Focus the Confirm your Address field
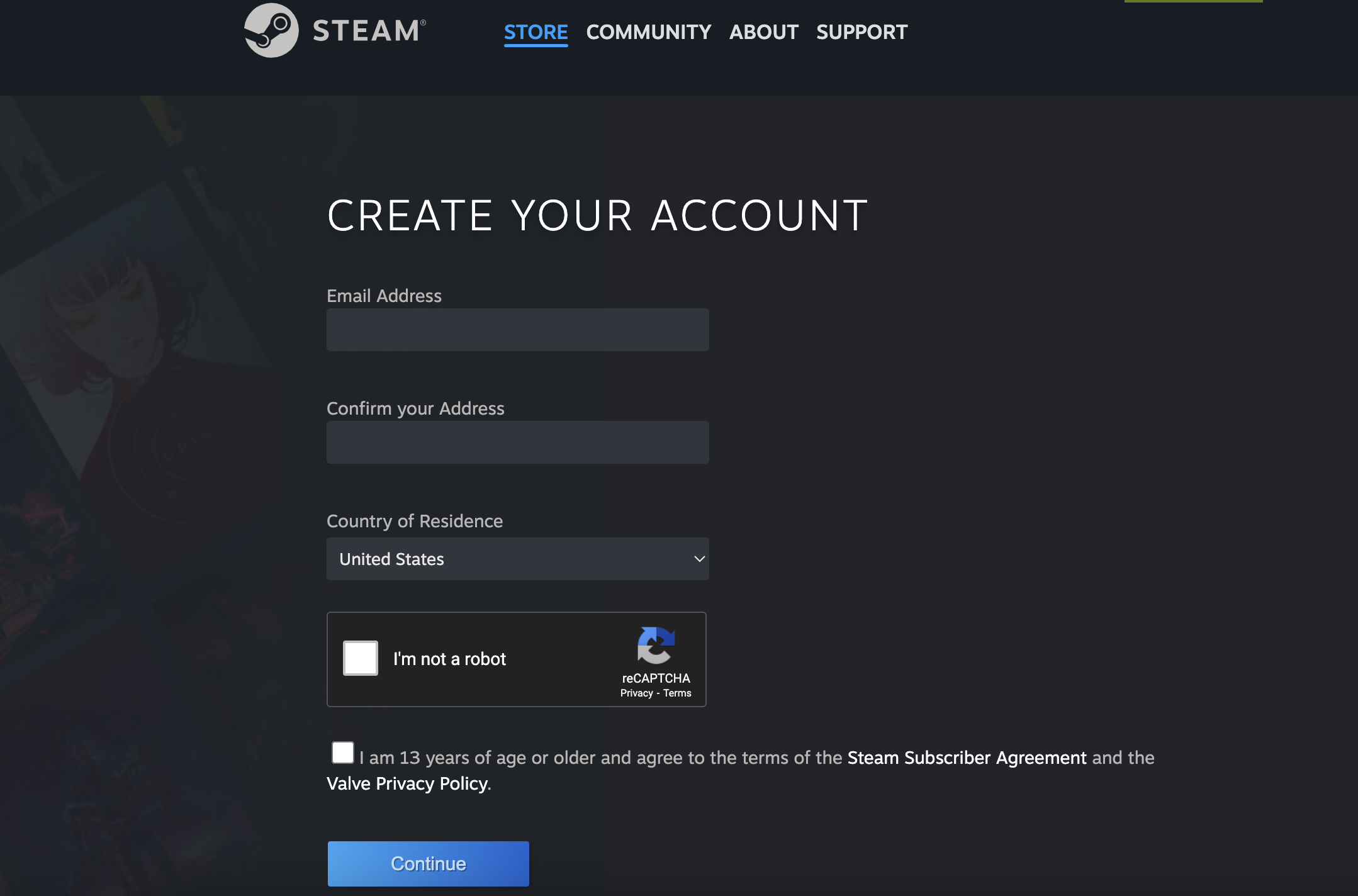 point(518,442)
